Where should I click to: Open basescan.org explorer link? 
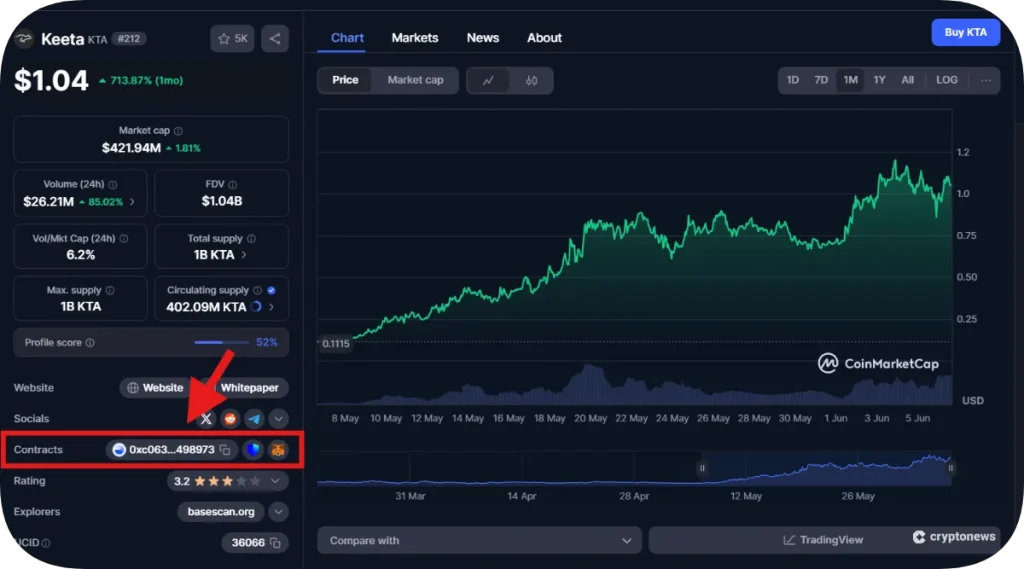tap(221, 512)
